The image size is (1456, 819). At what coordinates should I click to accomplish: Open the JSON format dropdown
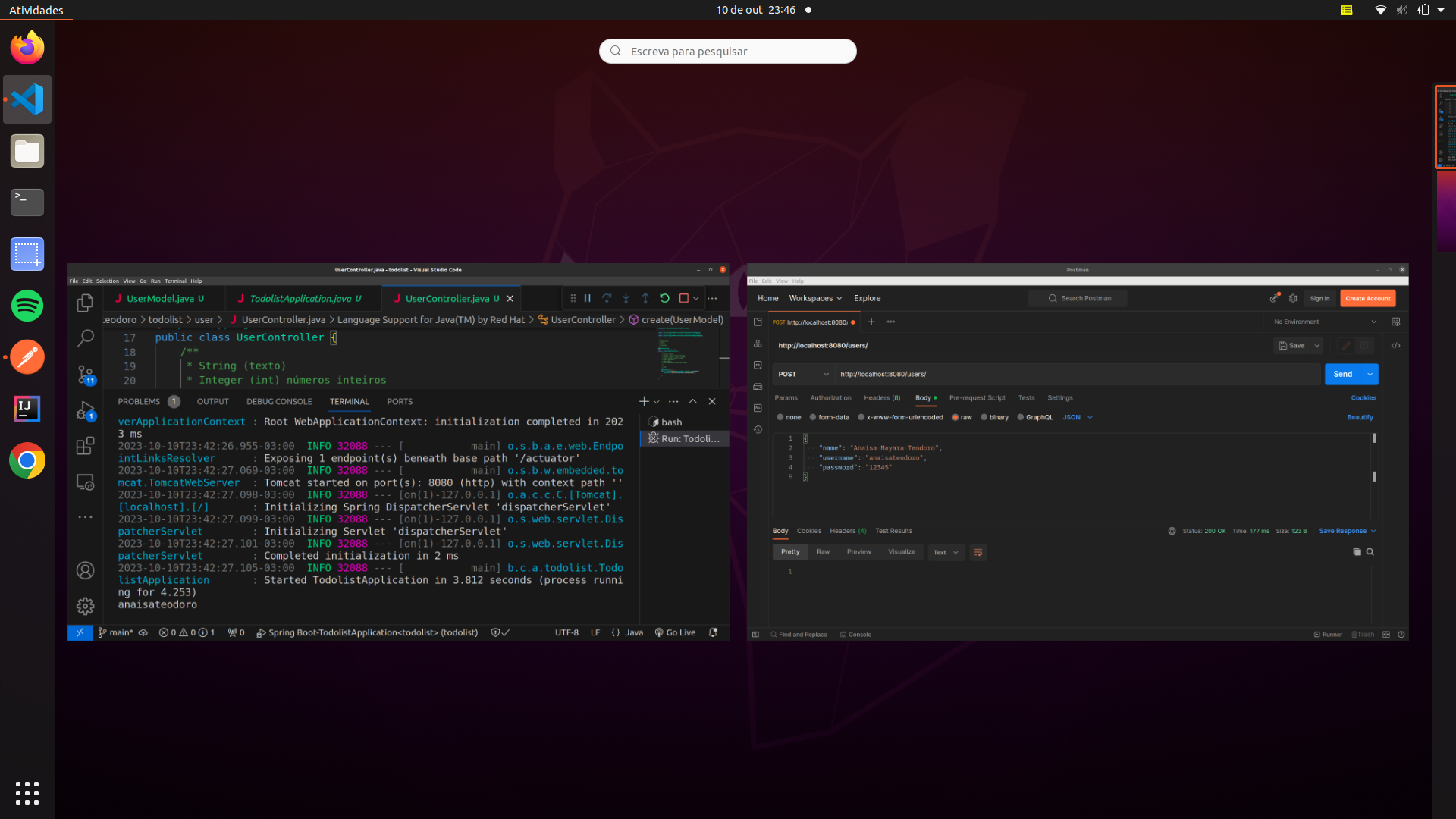click(1076, 417)
